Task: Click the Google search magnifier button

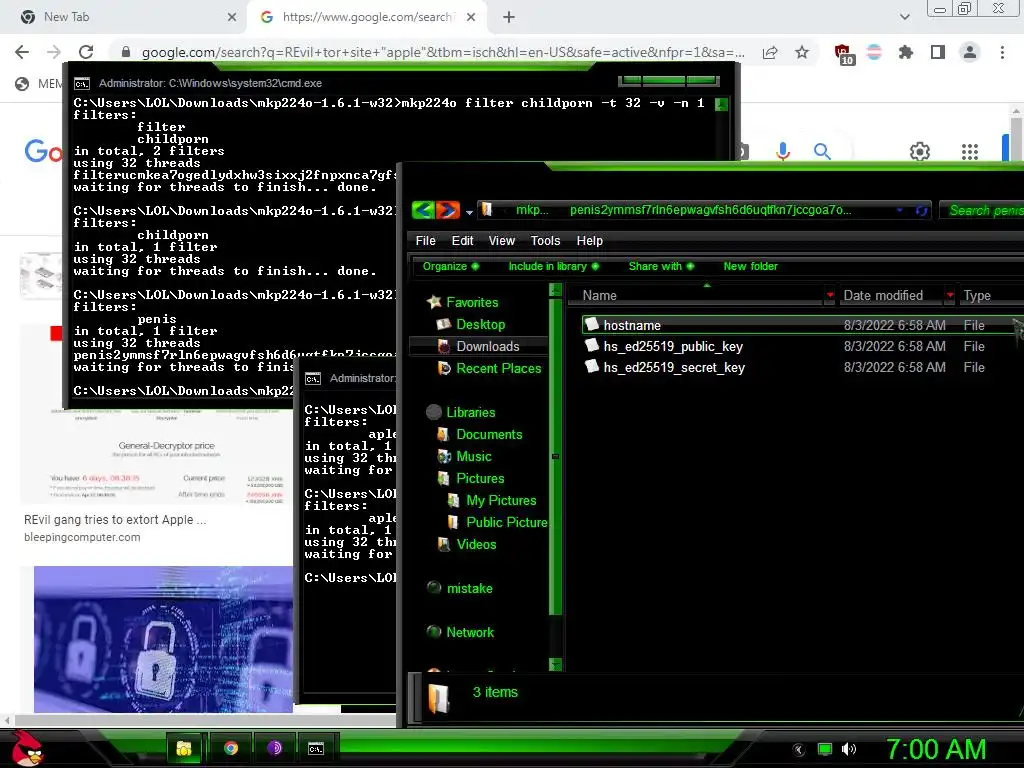Action: point(822,152)
